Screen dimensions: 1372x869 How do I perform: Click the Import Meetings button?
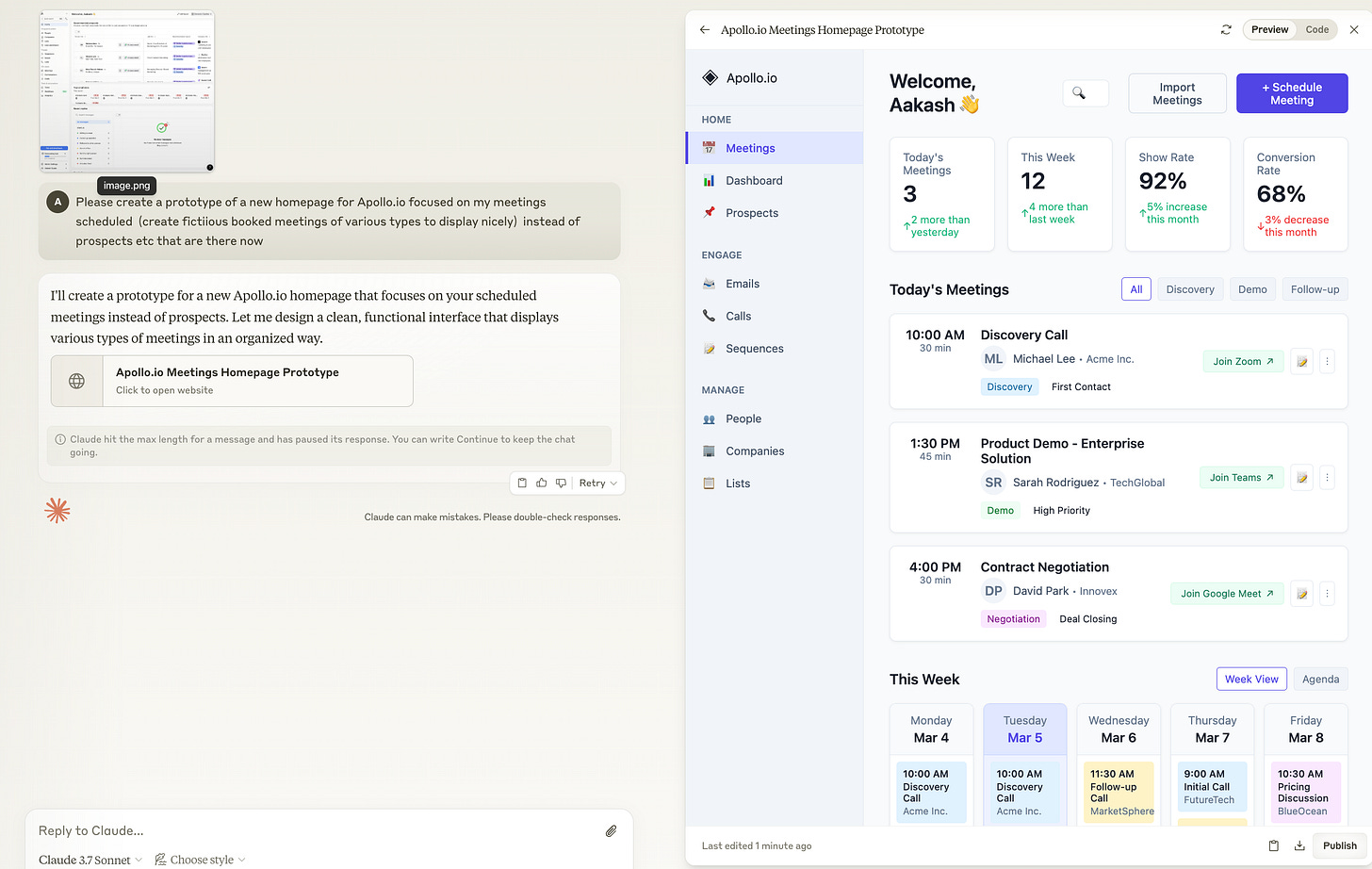[1177, 93]
